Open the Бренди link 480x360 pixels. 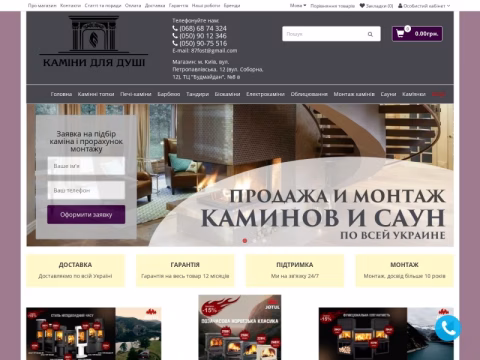232,6
